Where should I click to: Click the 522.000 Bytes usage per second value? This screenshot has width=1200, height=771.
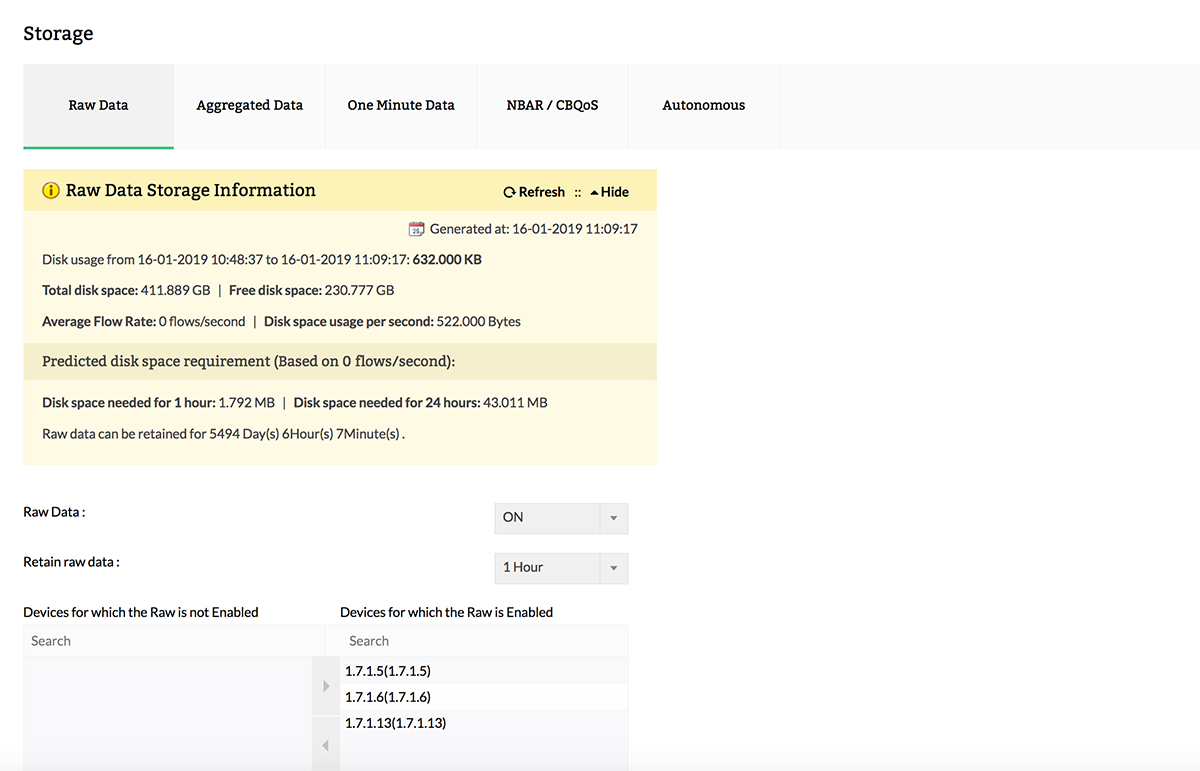tap(479, 322)
